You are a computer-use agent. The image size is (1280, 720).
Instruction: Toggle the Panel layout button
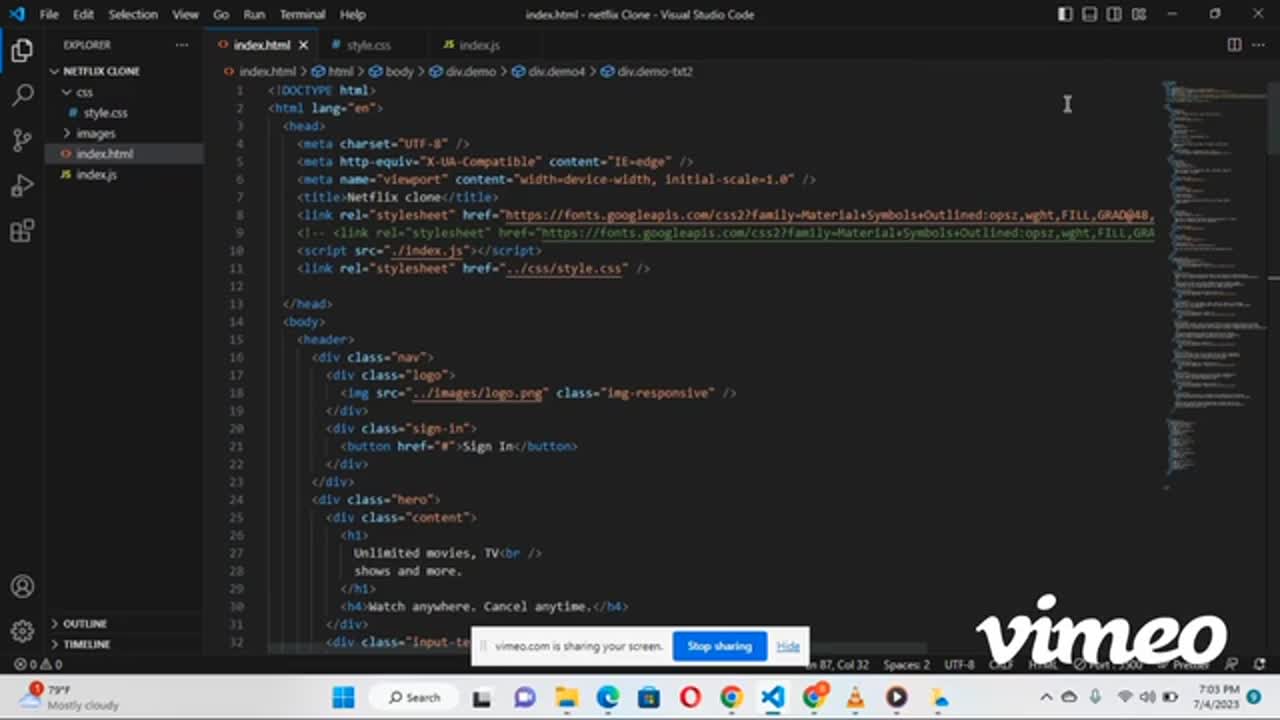[1089, 14]
